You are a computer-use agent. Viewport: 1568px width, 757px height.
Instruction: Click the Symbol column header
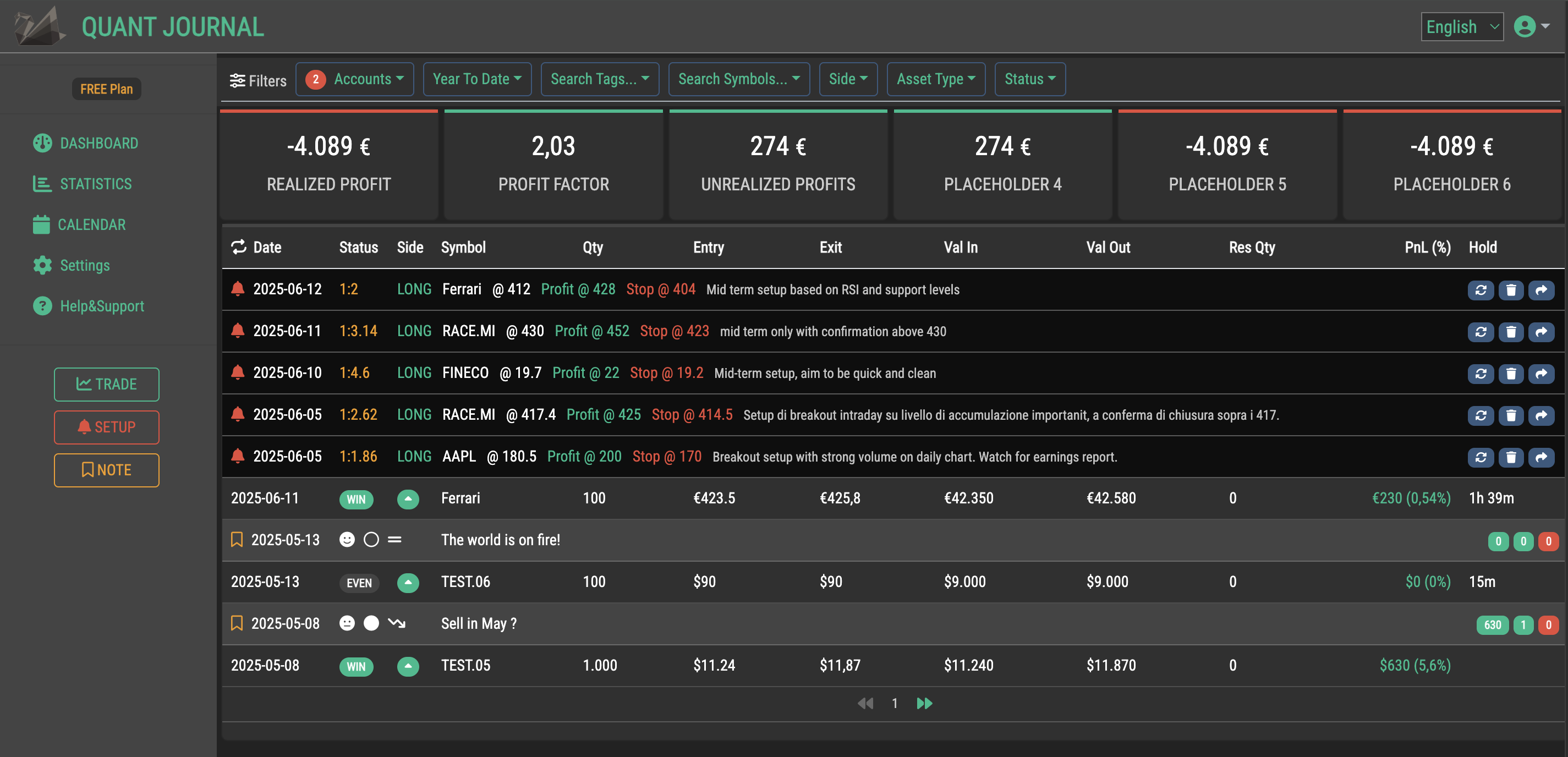[463, 247]
